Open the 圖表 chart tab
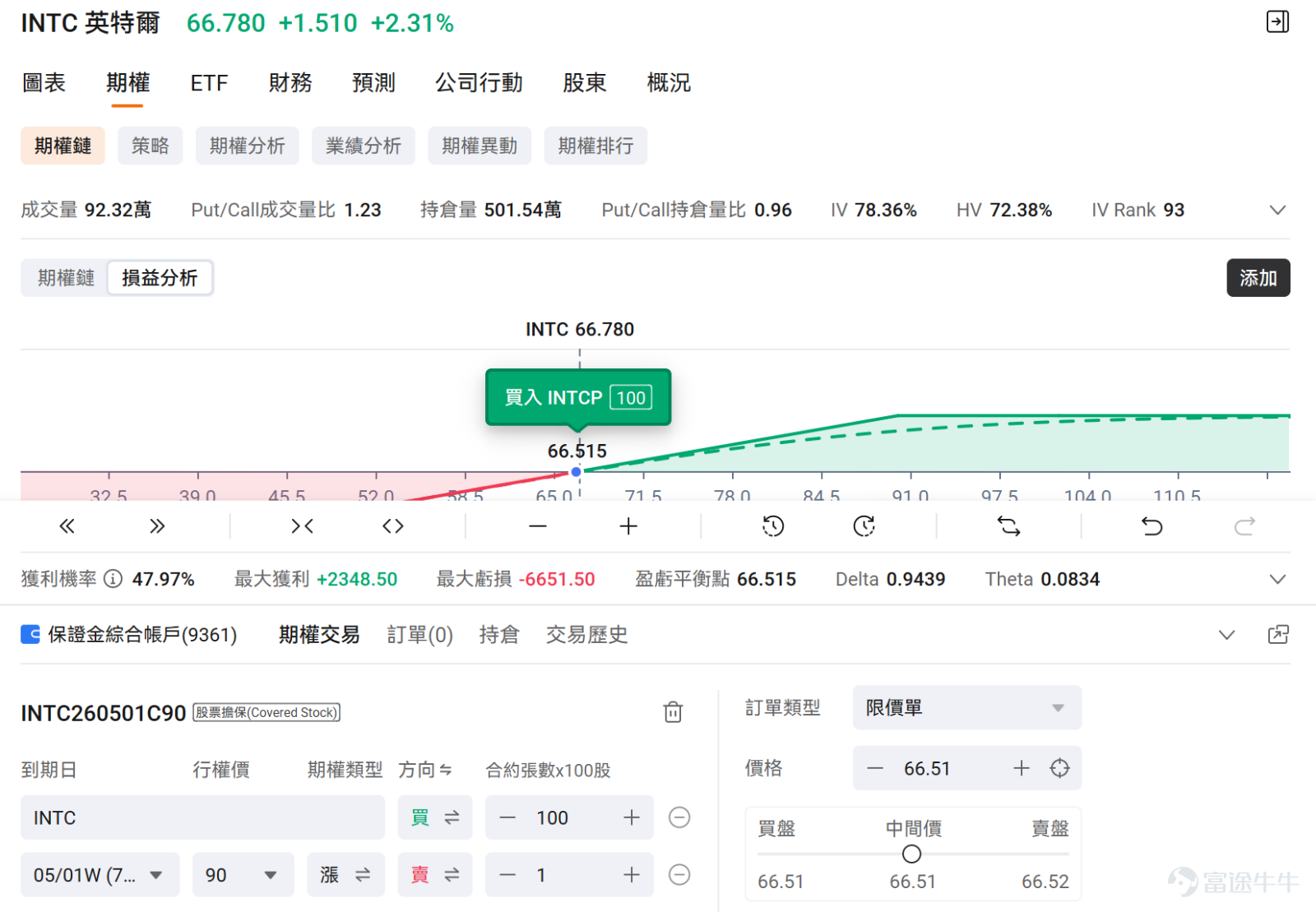1316x912 pixels. pyautogui.click(x=44, y=83)
